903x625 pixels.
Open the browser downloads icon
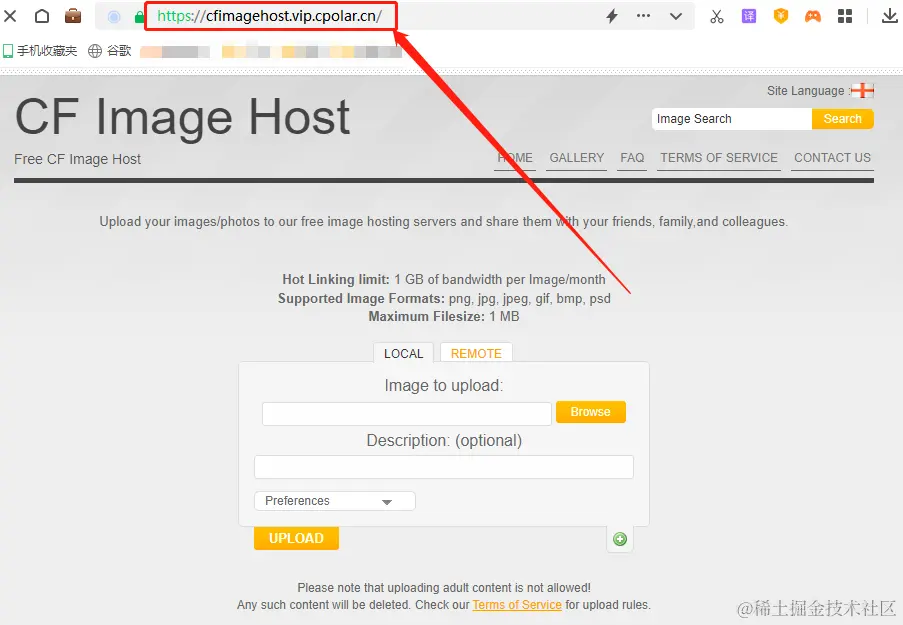[x=890, y=16]
